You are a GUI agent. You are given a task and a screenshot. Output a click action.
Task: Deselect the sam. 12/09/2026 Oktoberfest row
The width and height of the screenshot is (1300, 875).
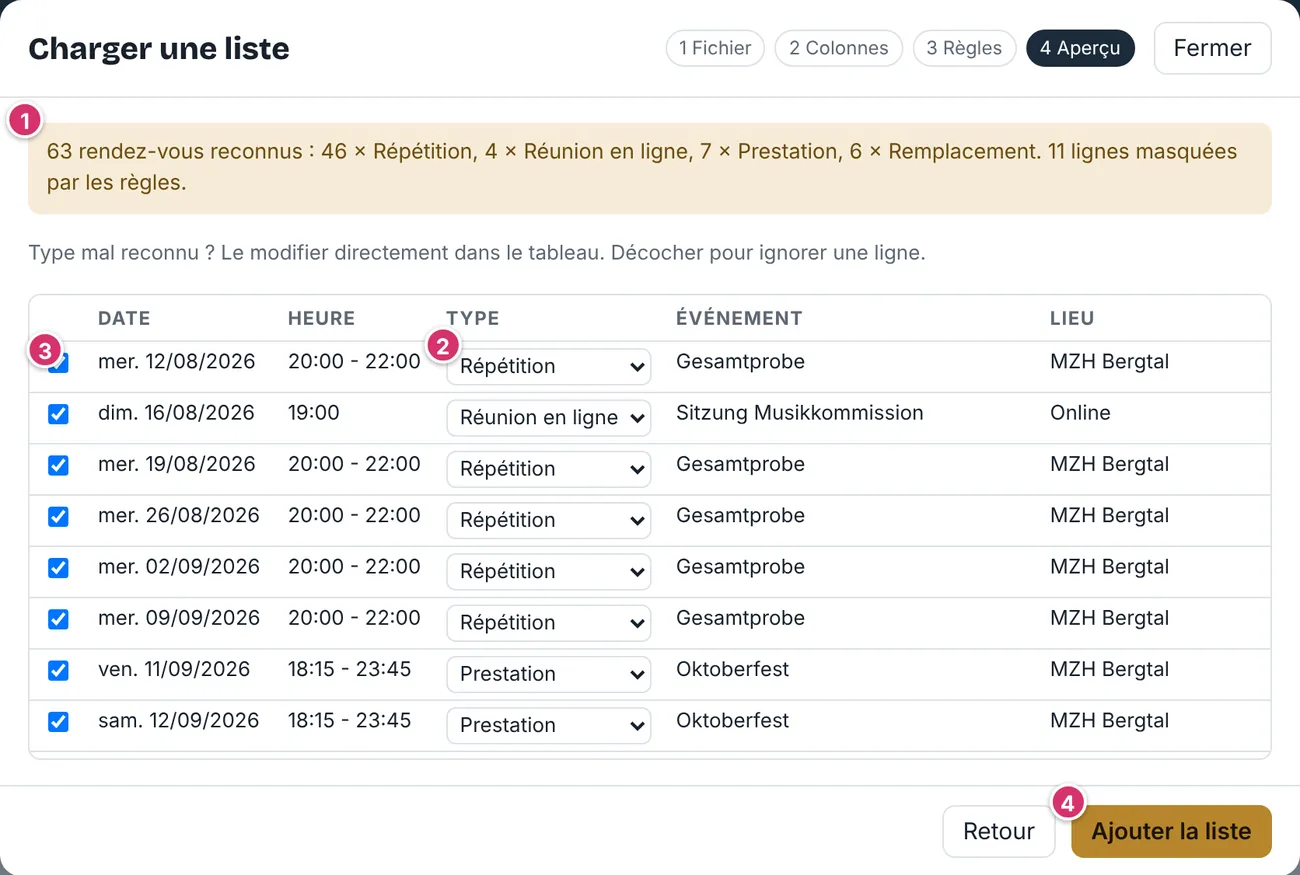[59, 721]
